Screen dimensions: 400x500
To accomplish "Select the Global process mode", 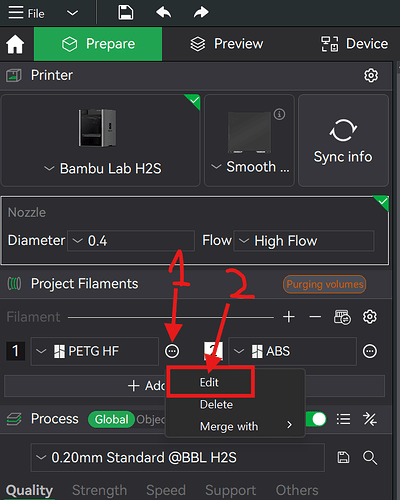I will click(111, 419).
